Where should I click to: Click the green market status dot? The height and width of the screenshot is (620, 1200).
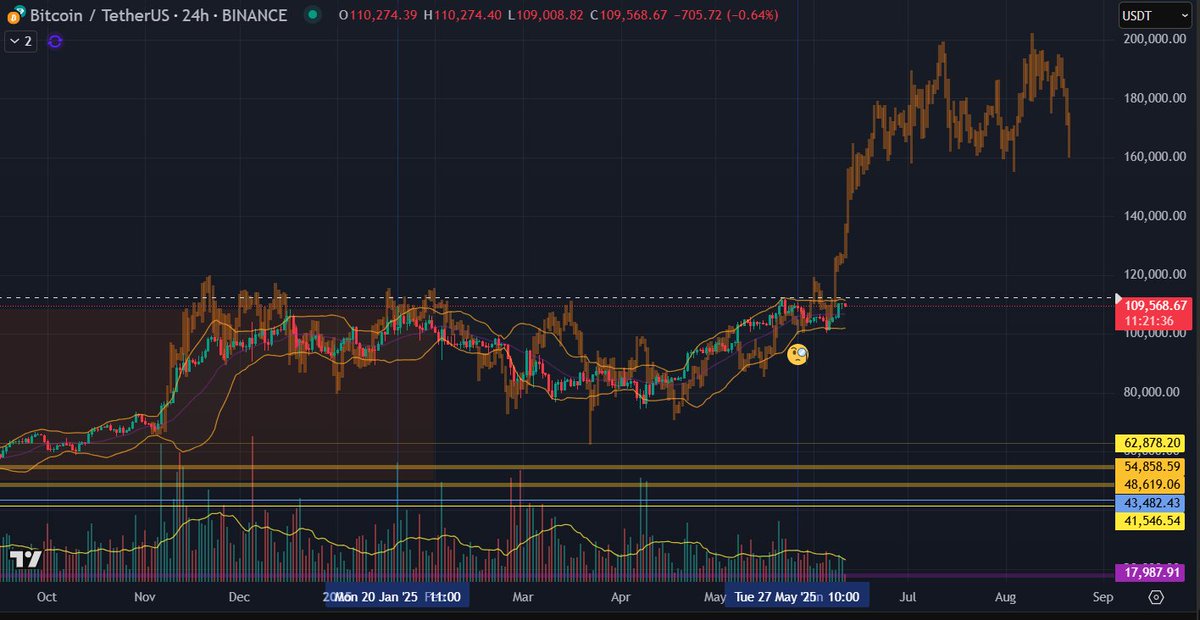pyautogui.click(x=313, y=15)
